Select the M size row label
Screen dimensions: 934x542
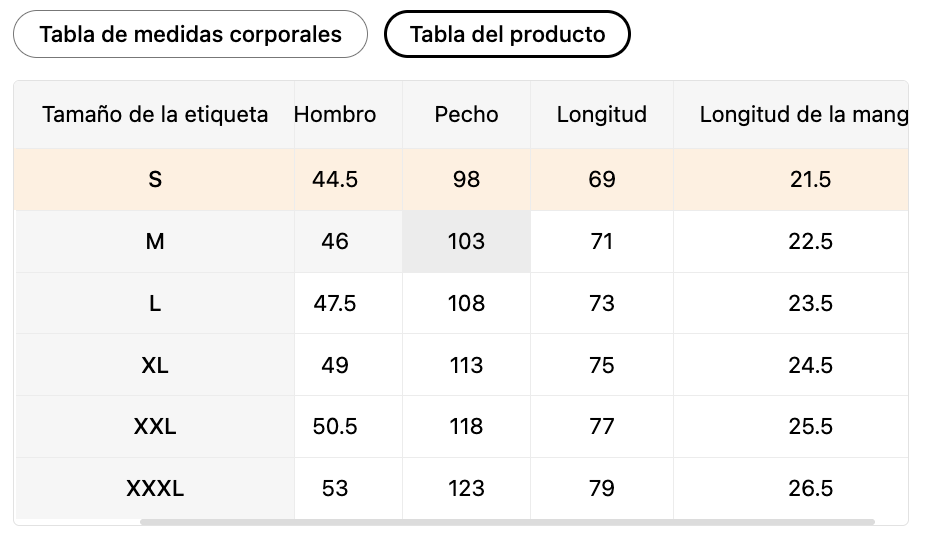click(x=155, y=241)
